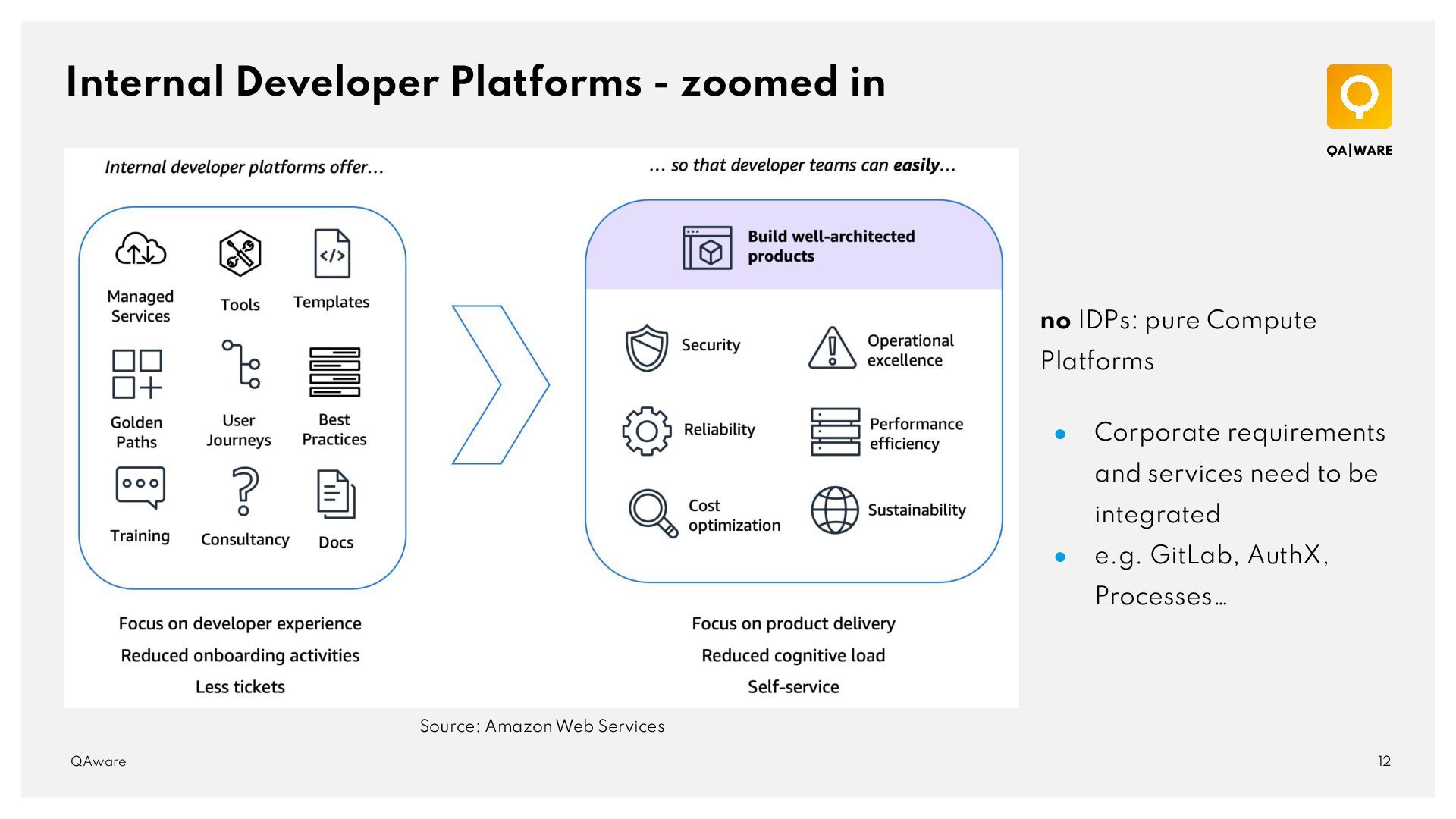This screenshot has height=819, width=1456.
Task: Click the Tools wrench hexagon icon
Action: click(x=240, y=253)
